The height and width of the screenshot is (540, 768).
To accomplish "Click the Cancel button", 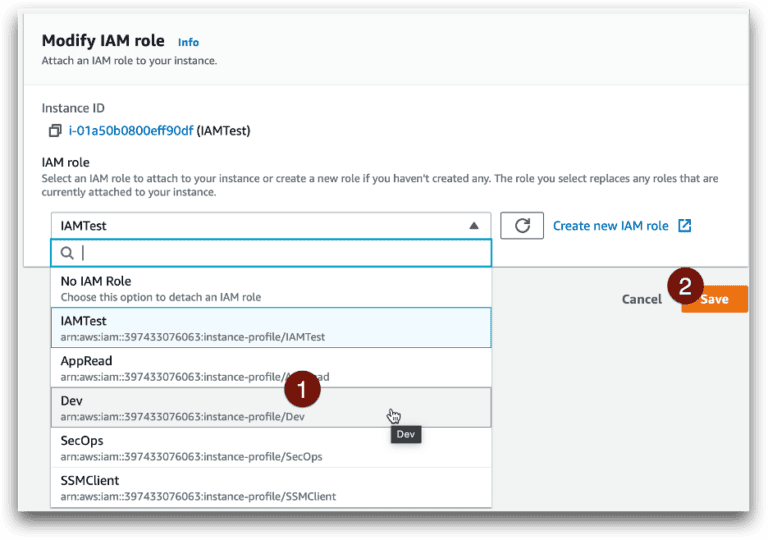I will tap(642, 299).
